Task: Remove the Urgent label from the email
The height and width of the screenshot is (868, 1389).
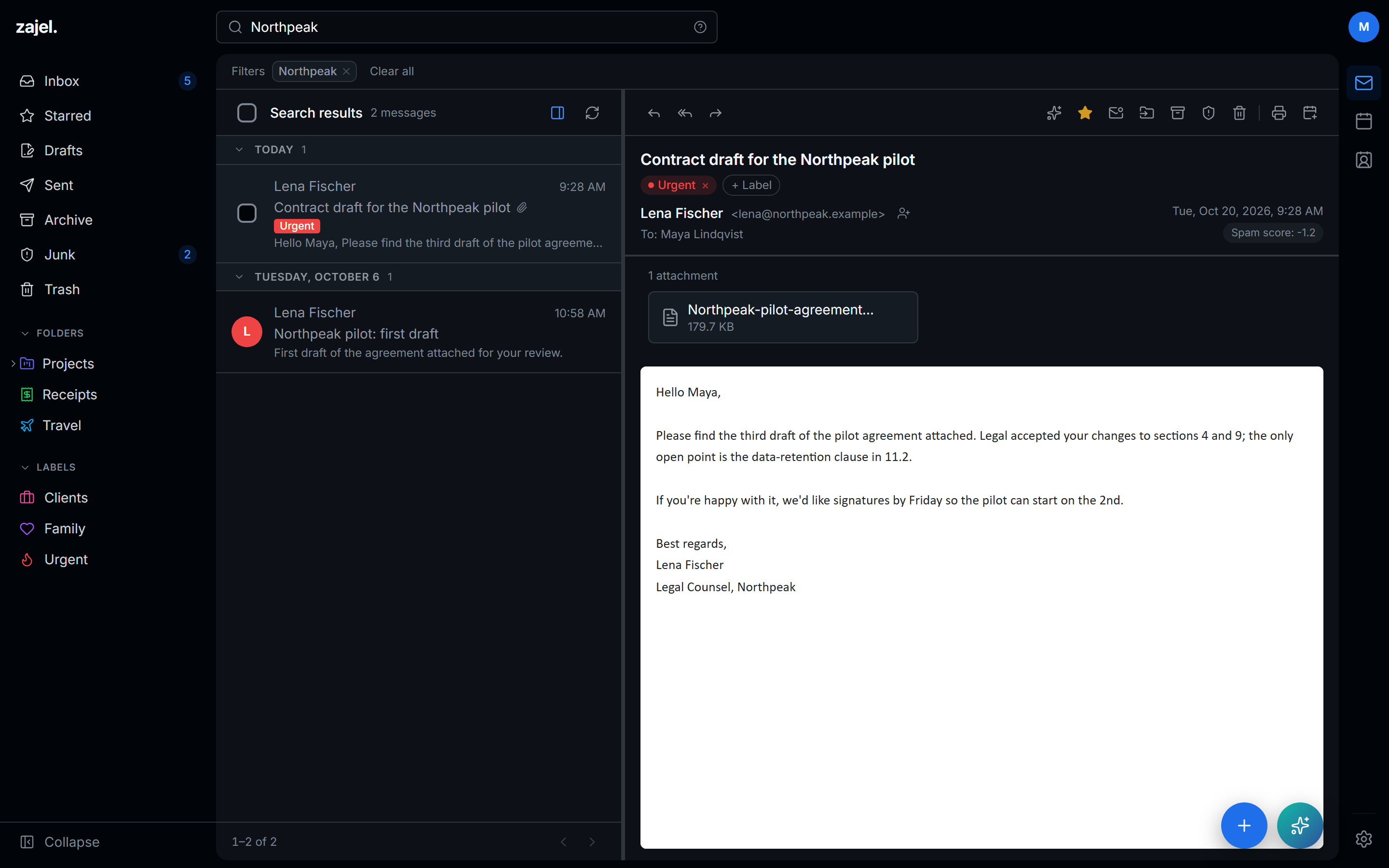Action: 706,186
